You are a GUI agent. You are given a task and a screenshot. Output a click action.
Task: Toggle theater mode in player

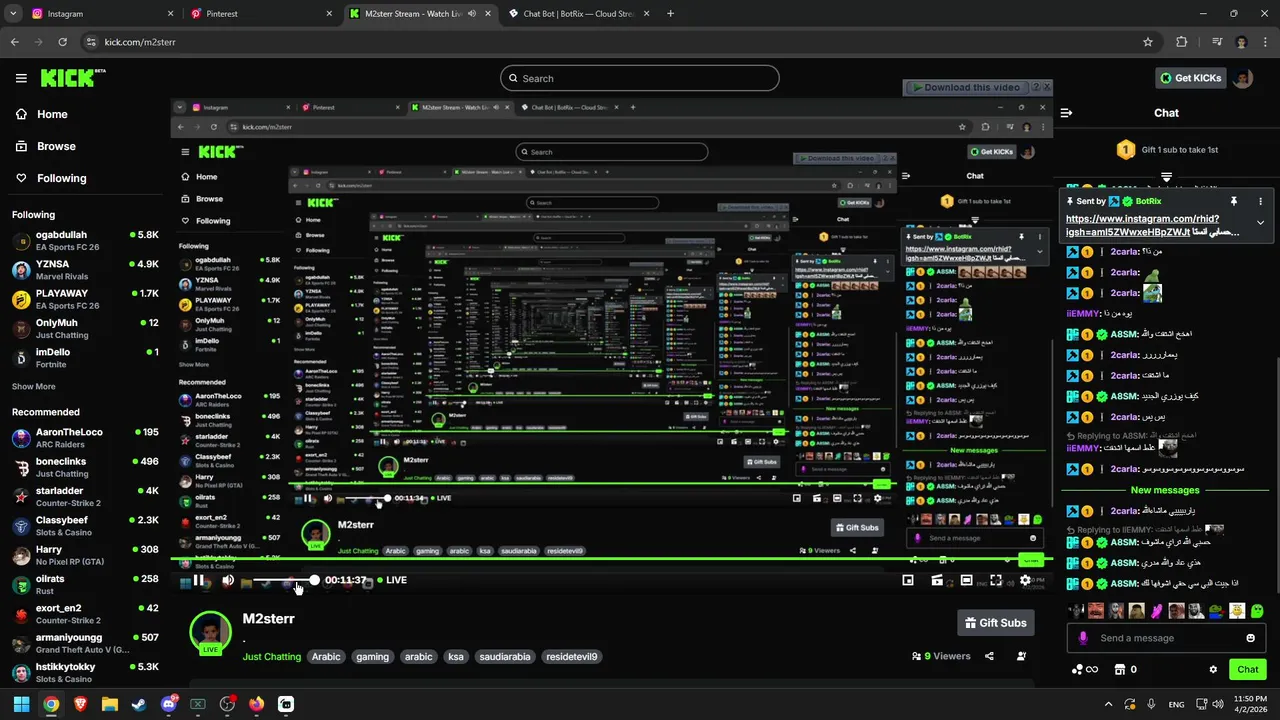pyautogui.click(x=966, y=580)
